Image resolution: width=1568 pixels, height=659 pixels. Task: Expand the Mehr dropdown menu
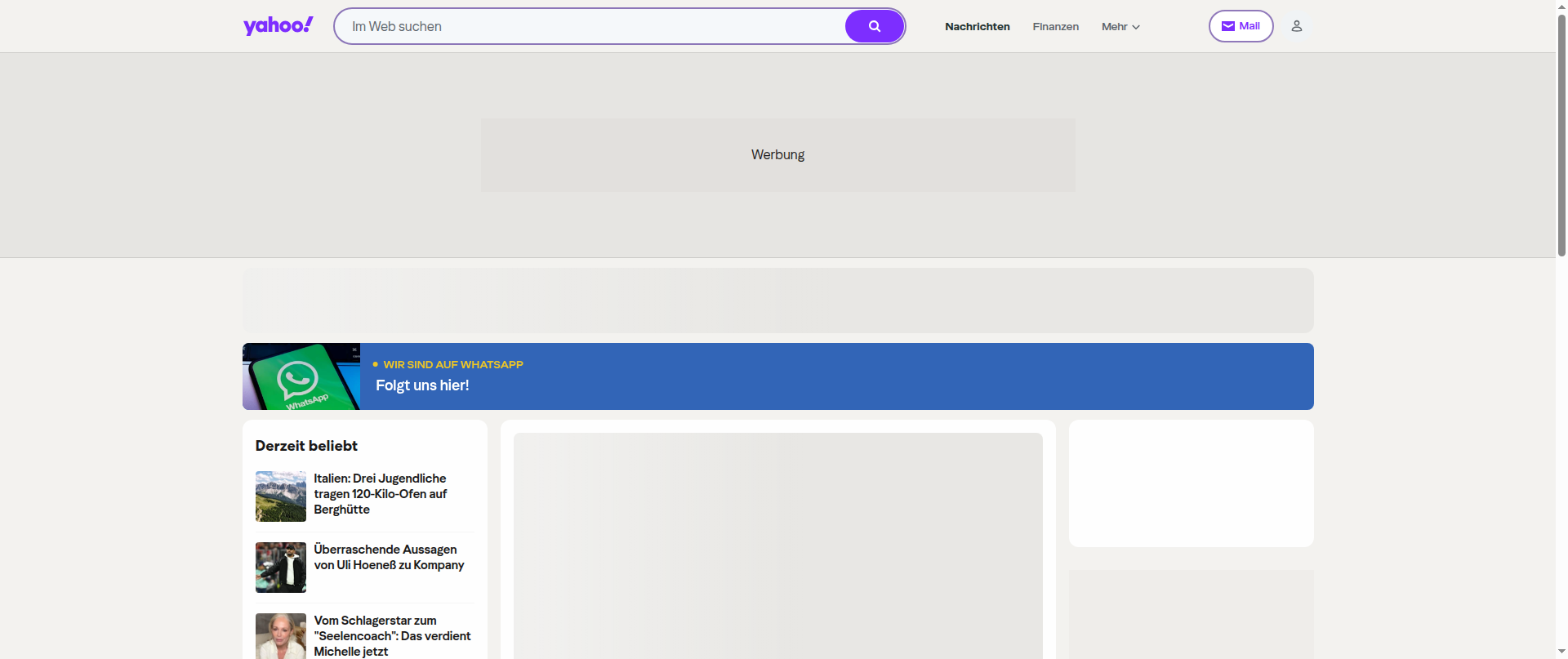(1120, 26)
